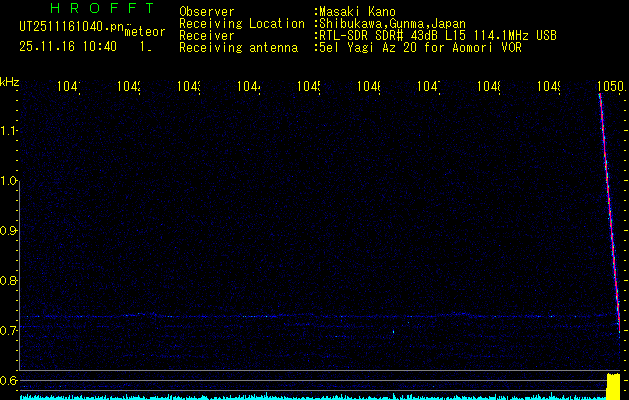Click the observer name Masaki Kano
The width and height of the screenshot is (629, 400).
(357, 11)
